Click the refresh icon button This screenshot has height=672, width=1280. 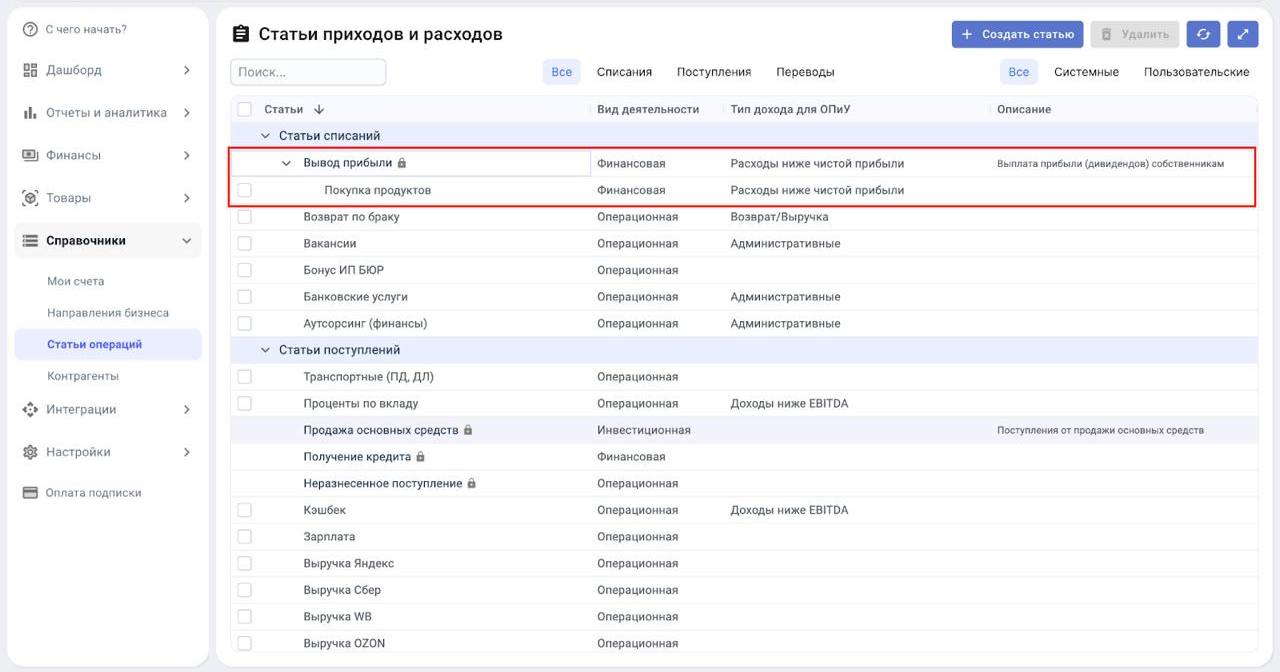(1203, 34)
